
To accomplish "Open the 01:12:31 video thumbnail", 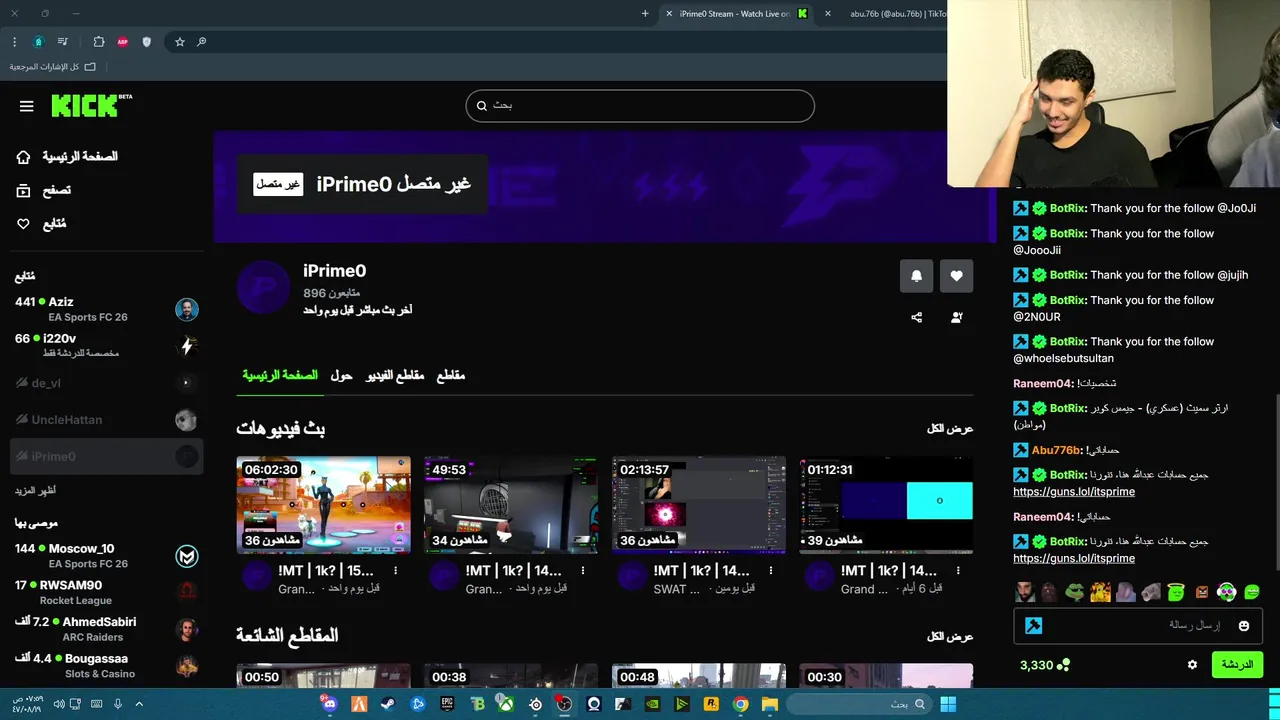I will (x=886, y=505).
